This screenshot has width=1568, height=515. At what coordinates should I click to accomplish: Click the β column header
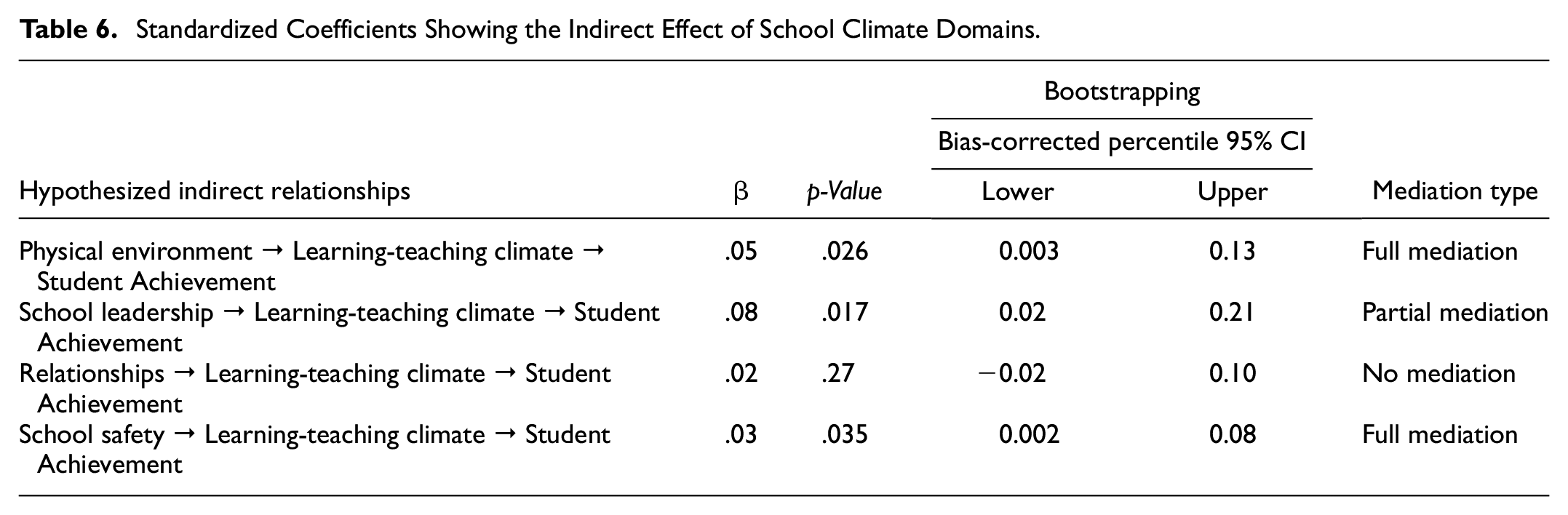coord(741,192)
